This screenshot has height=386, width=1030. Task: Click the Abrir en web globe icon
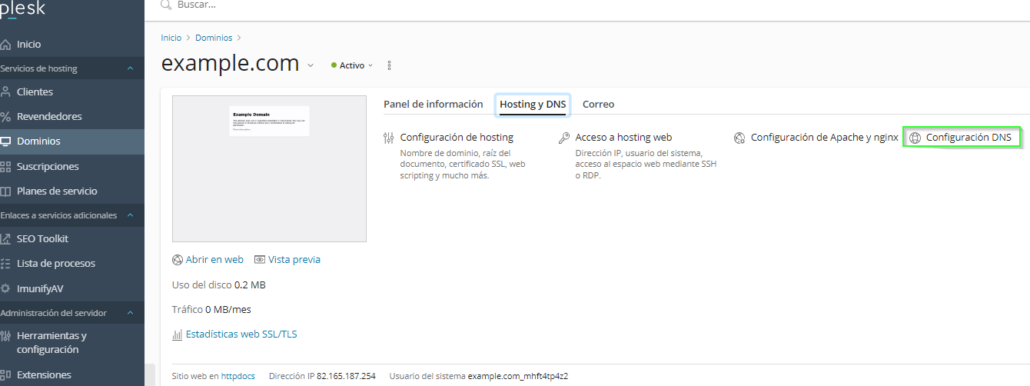(x=177, y=259)
